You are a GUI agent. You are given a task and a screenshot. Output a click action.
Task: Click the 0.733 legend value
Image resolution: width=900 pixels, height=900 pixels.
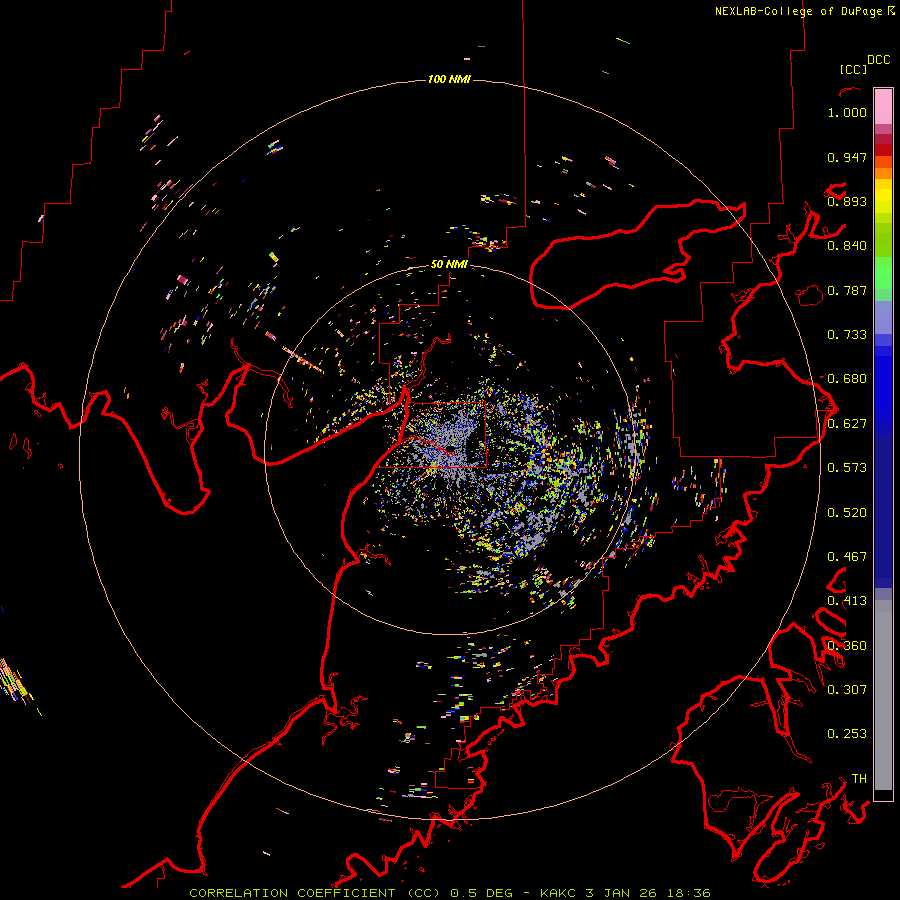[847, 335]
